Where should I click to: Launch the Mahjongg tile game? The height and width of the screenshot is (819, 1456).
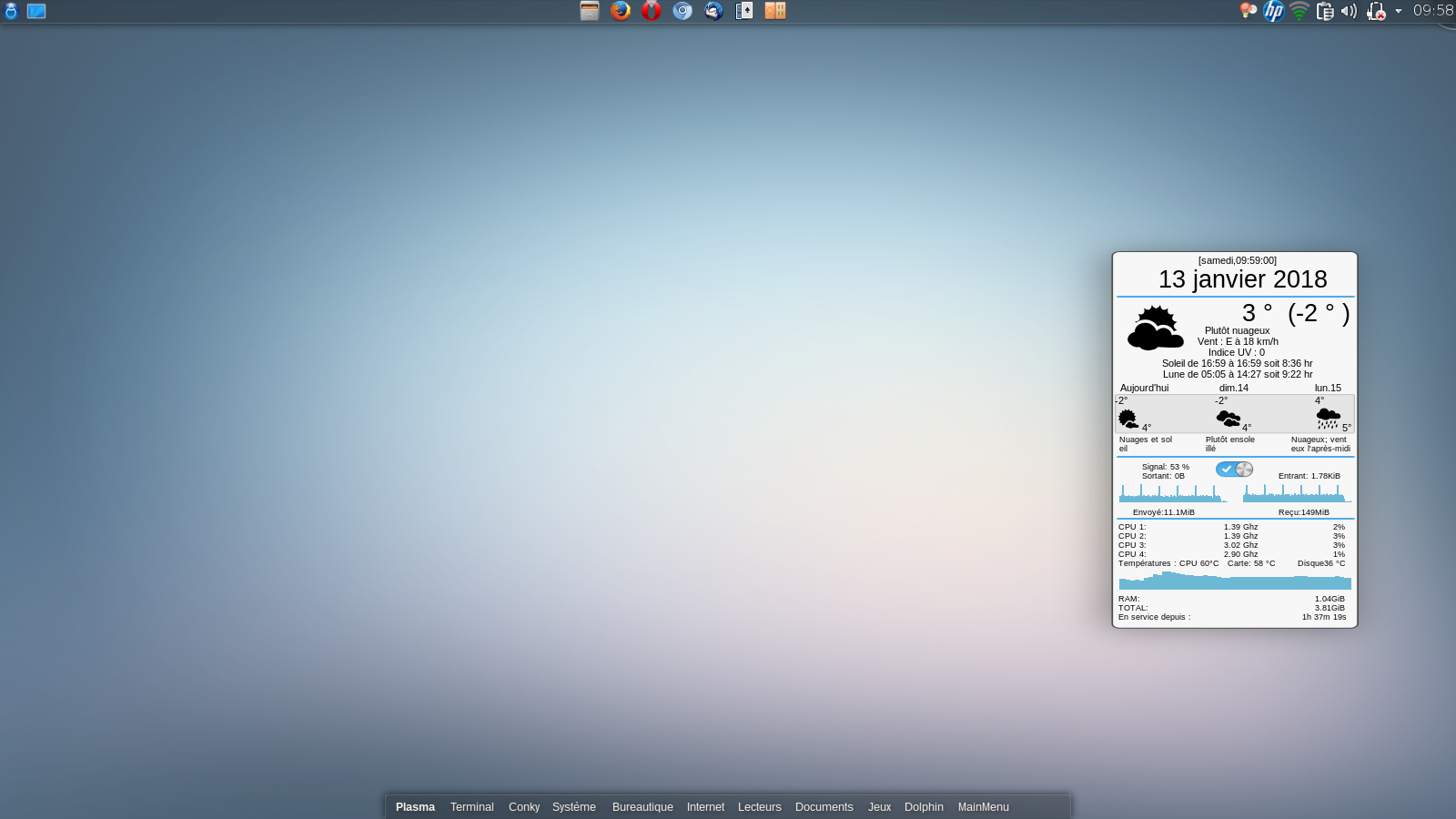point(775,11)
